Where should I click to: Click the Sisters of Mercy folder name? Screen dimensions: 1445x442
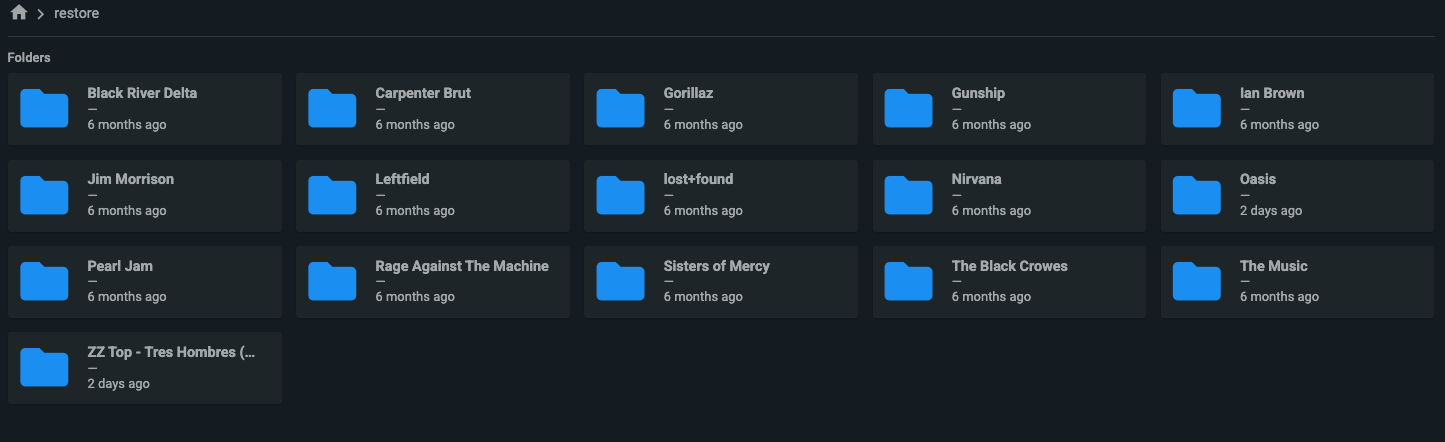coord(716,266)
